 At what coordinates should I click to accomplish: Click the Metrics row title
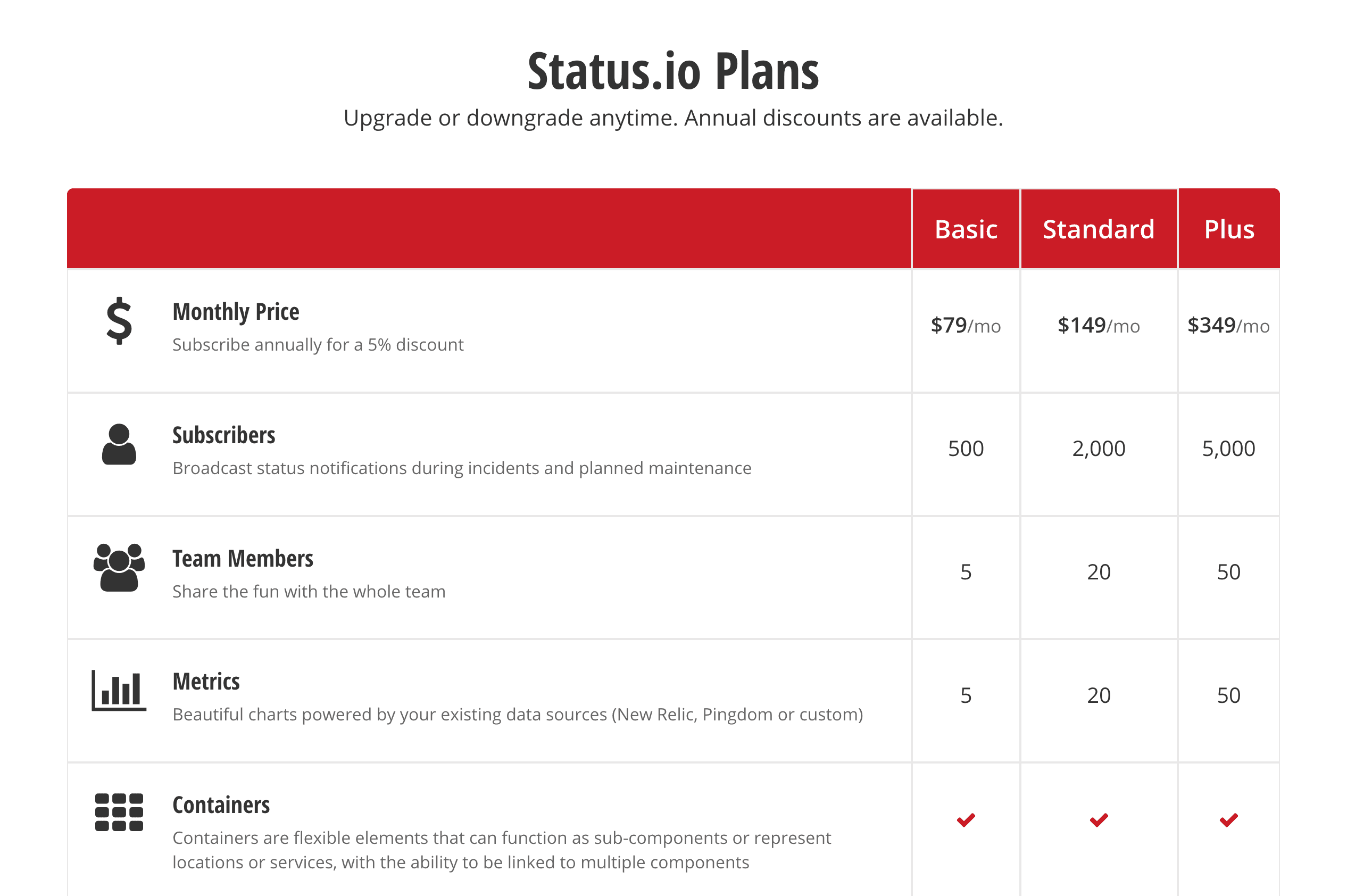click(206, 682)
